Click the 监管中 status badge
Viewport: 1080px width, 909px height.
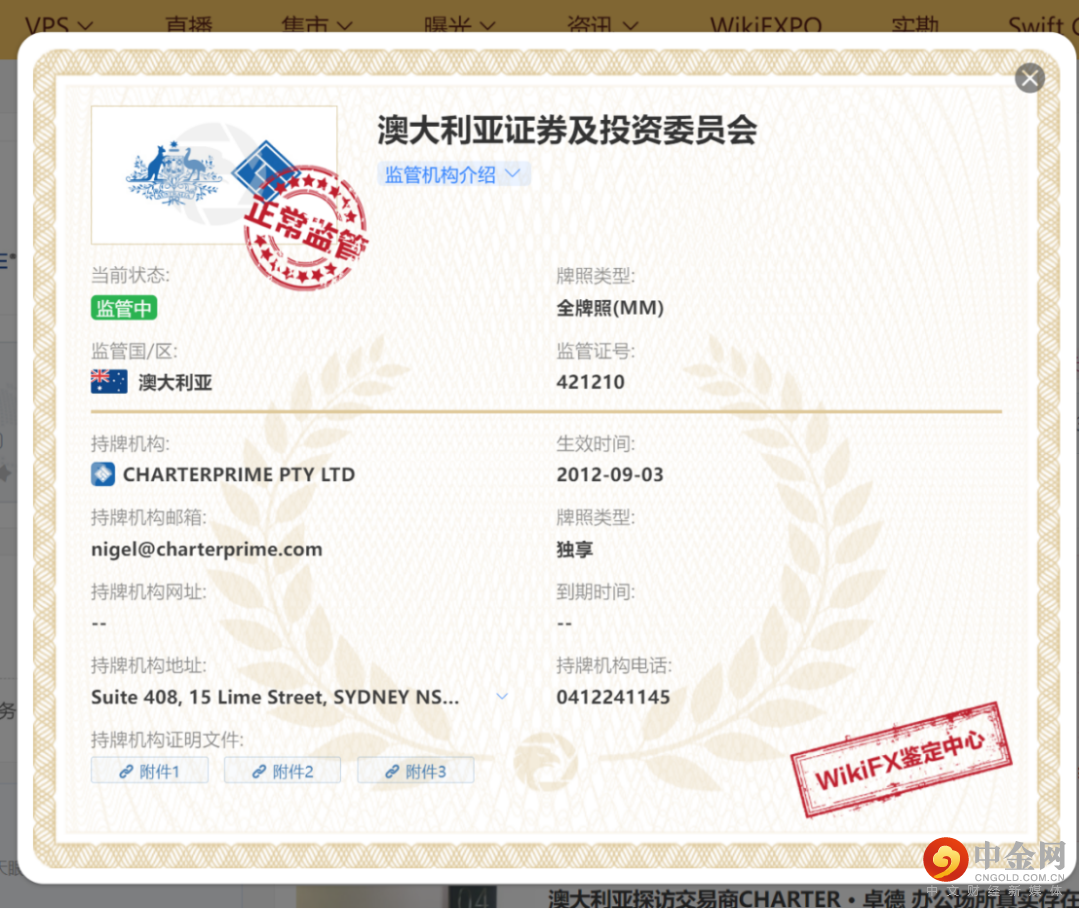click(x=124, y=308)
